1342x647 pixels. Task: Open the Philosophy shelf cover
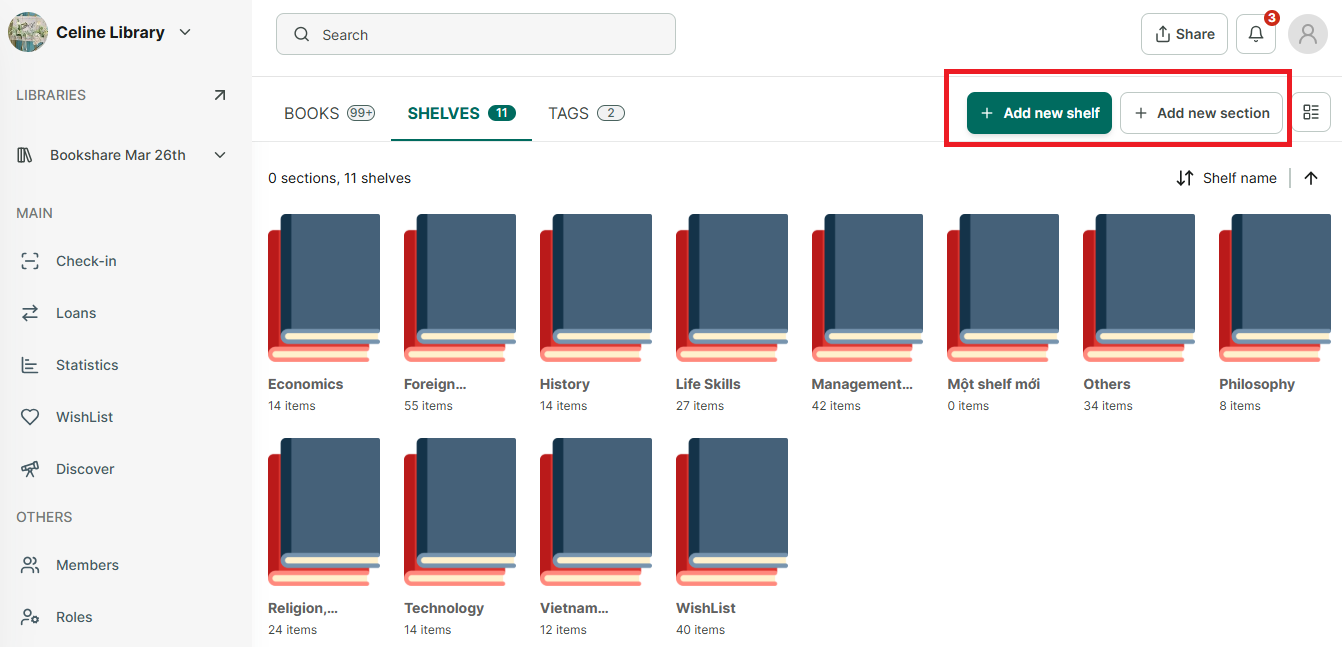[1275, 288]
